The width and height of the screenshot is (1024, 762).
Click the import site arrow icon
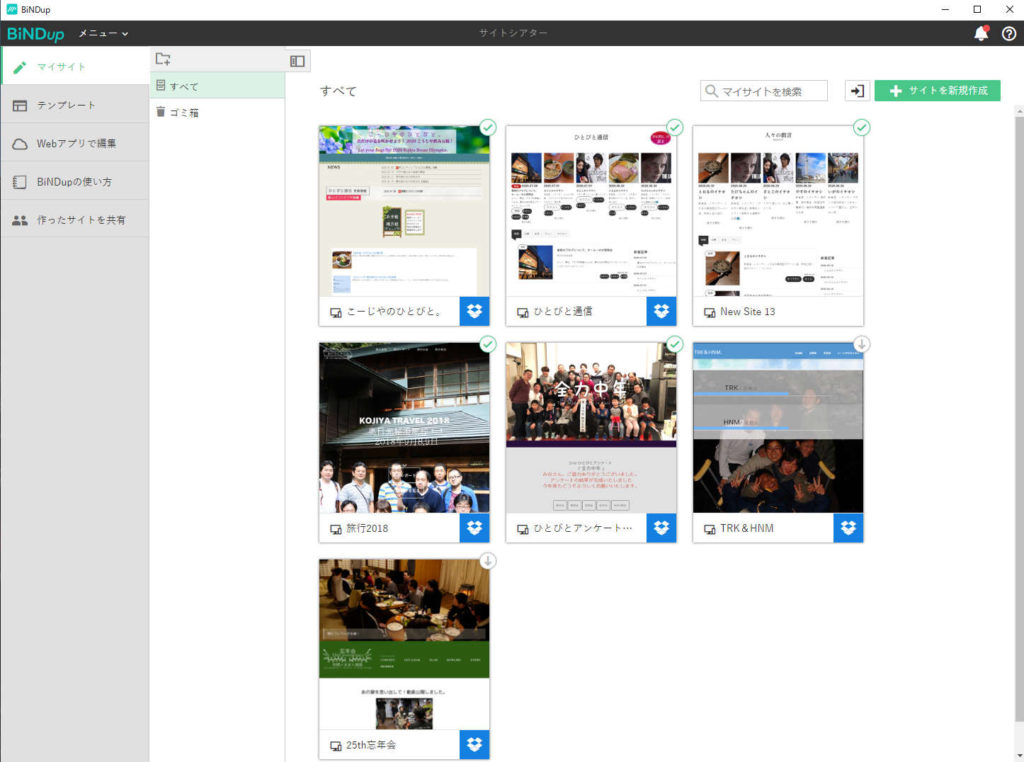click(x=857, y=91)
